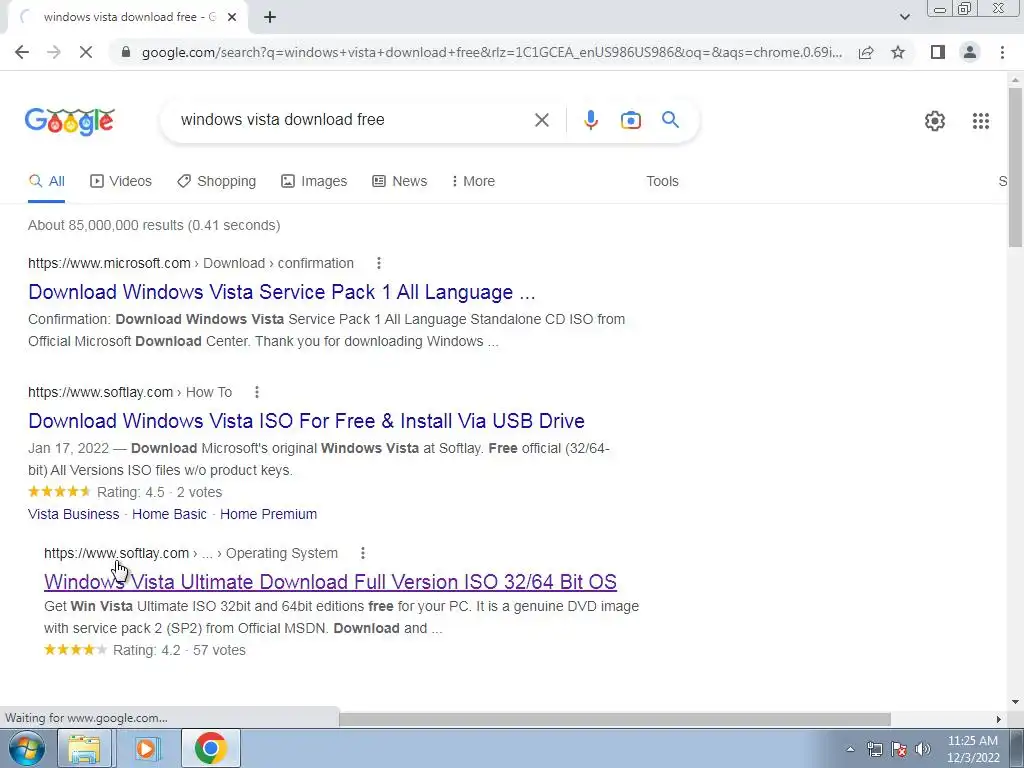This screenshot has height=768, width=1024.
Task: Click the browser forward arrow
Action: tap(54, 52)
